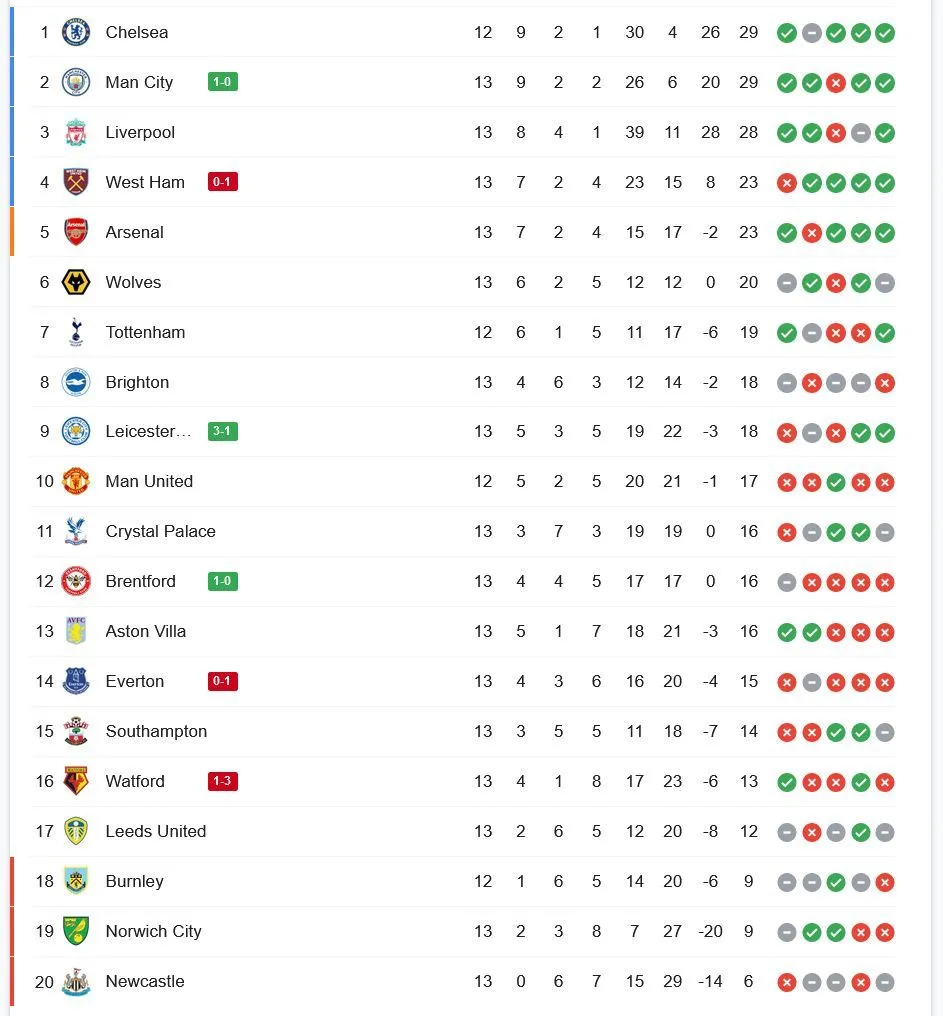Image resolution: width=943 pixels, height=1016 pixels.
Task: Click West Ham's 0-1 score badge
Action: 223,182
